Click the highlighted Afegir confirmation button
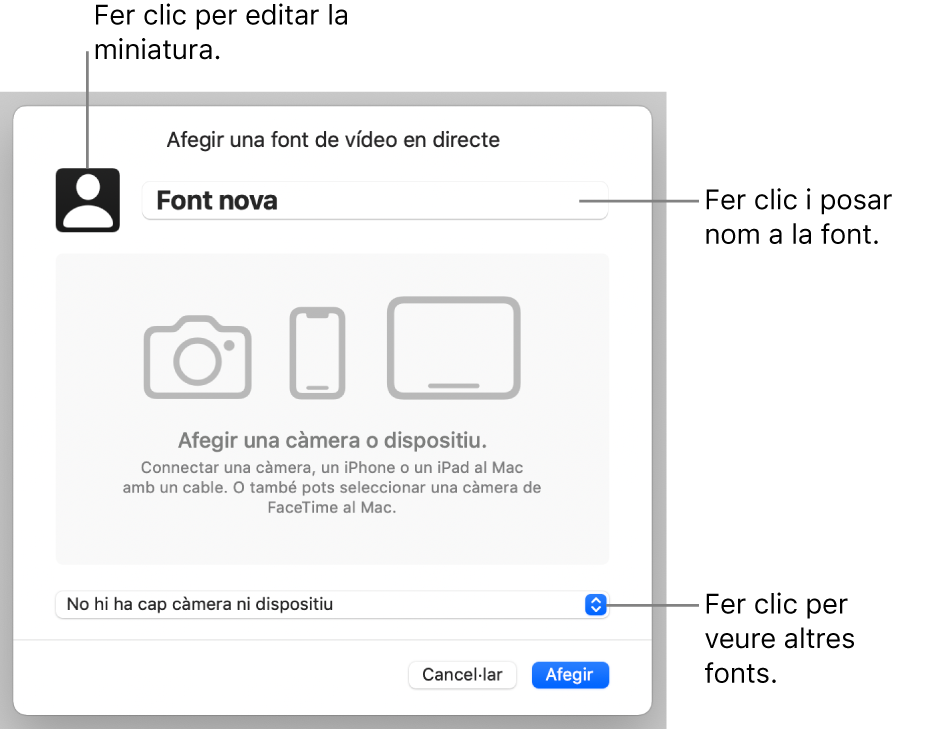This screenshot has height=729, width=936. click(570, 675)
